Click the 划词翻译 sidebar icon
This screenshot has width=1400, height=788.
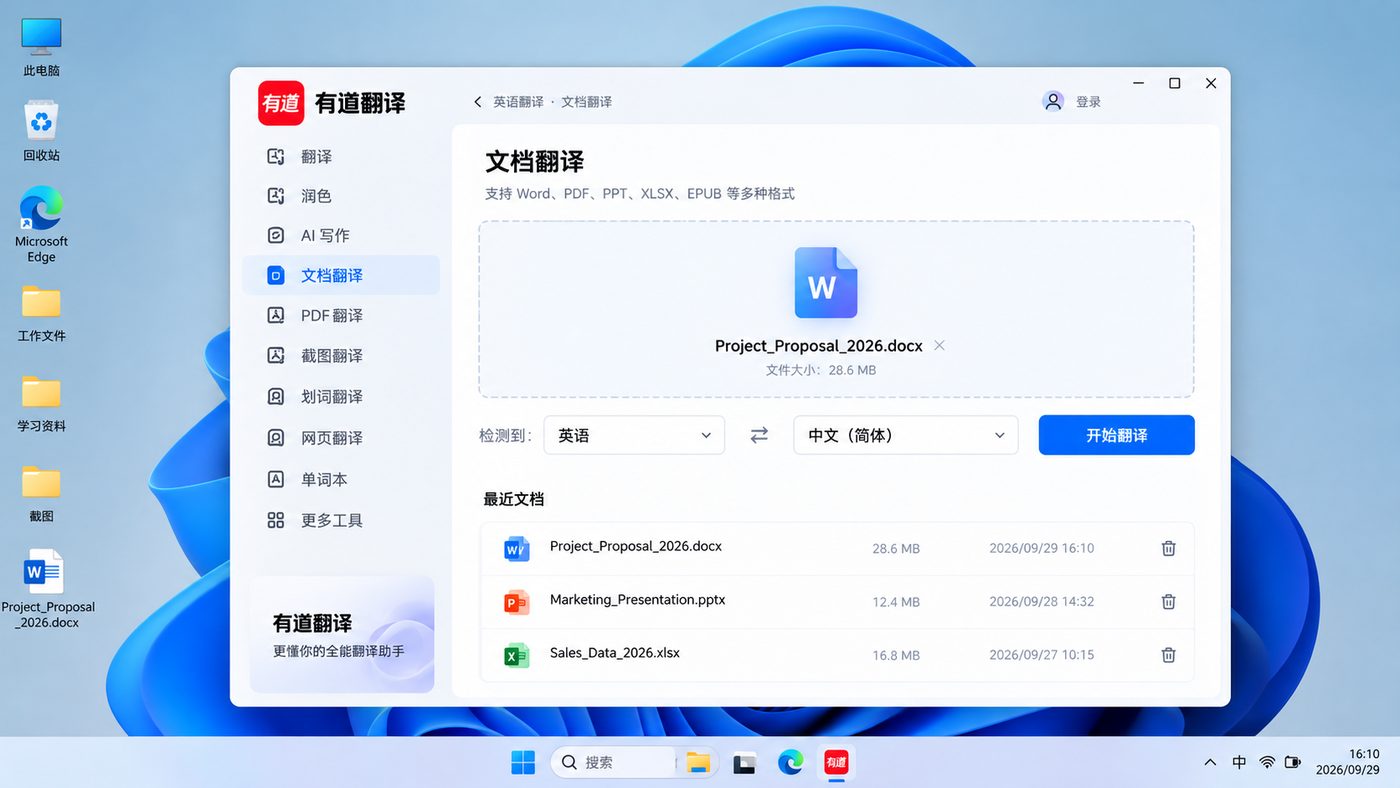click(x=276, y=397)
